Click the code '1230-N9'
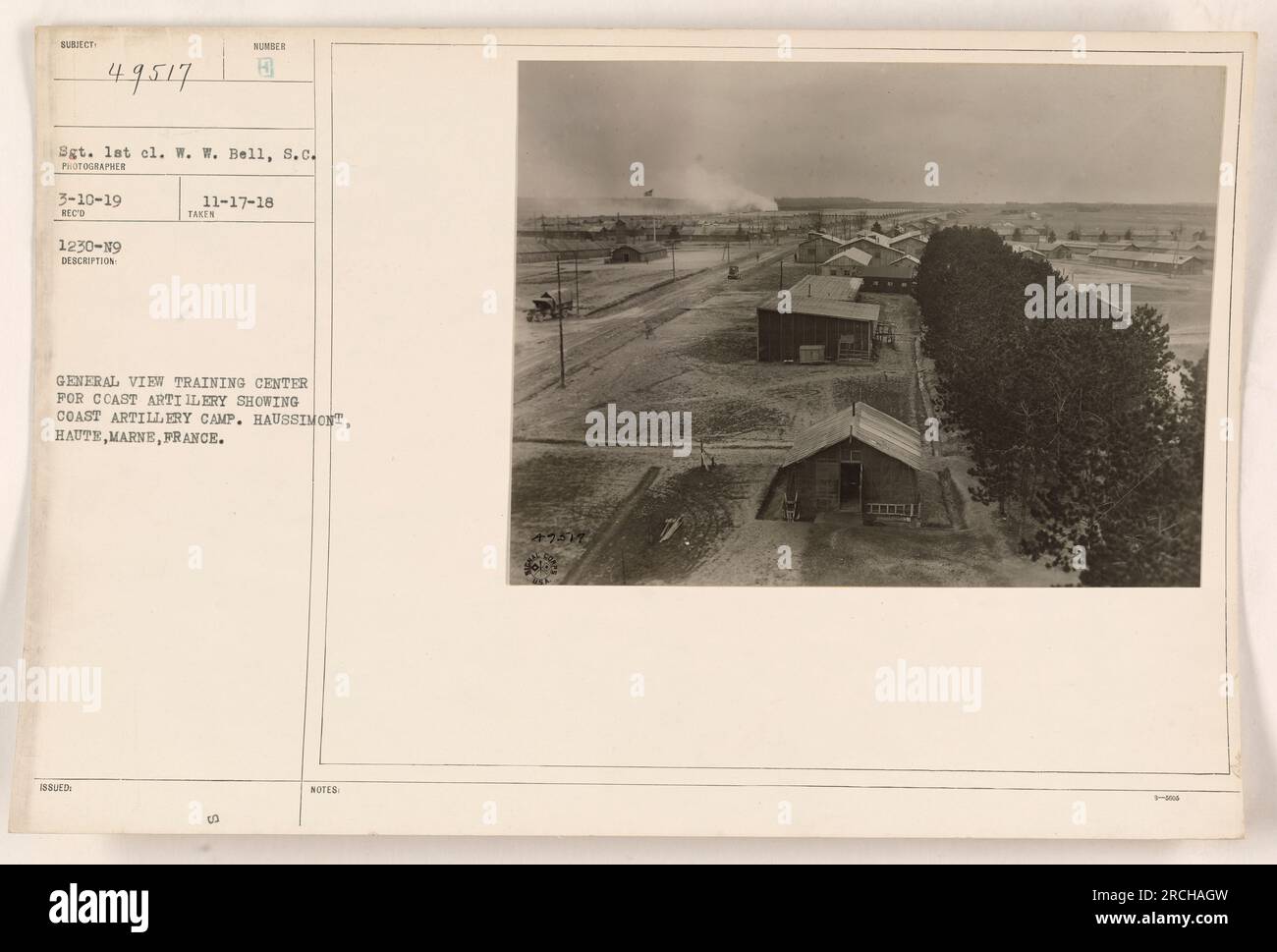Viewport: 1277px width, 952px height. point(88,250)
